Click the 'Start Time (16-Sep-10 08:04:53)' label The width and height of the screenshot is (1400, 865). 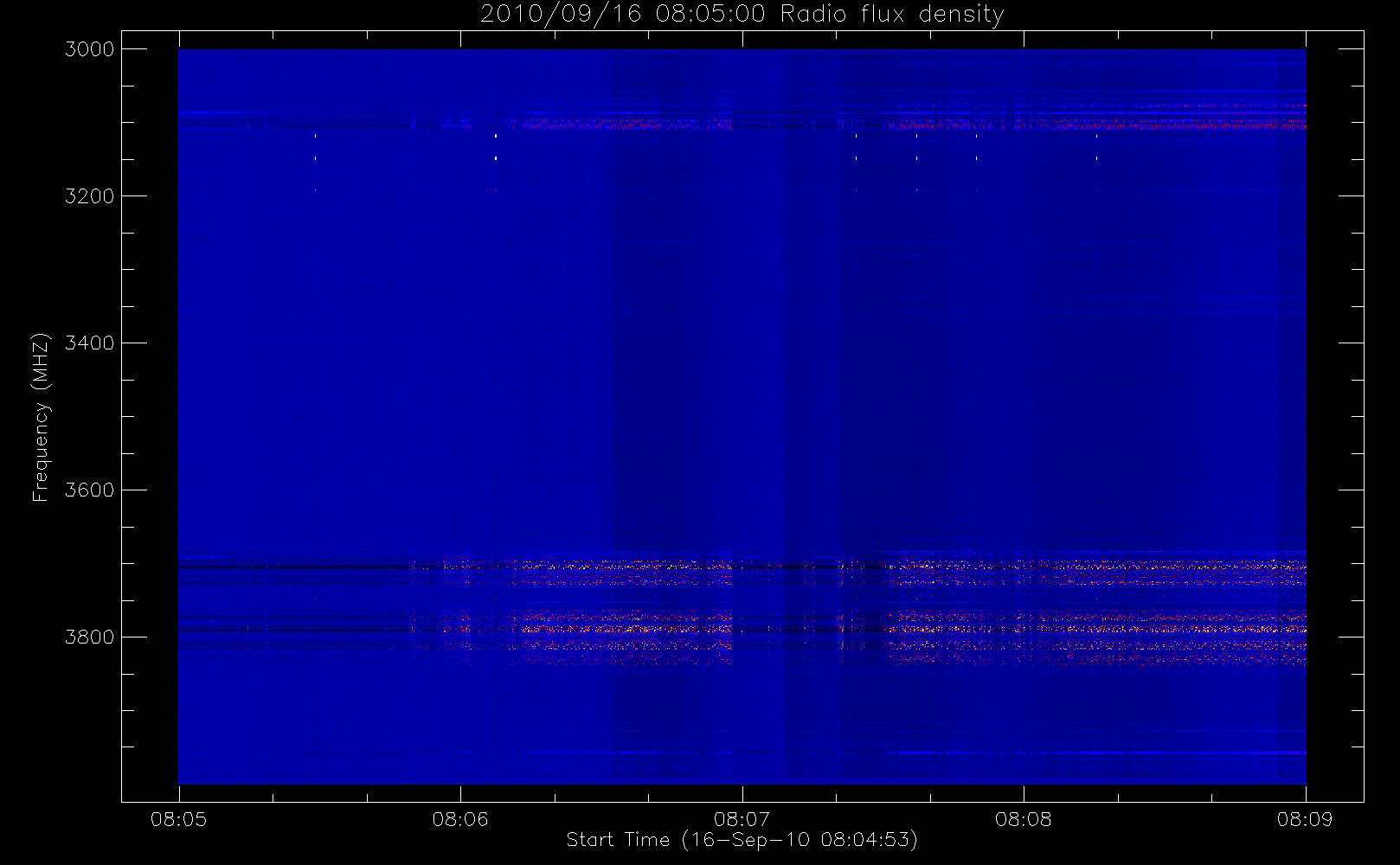coord(742,840)
